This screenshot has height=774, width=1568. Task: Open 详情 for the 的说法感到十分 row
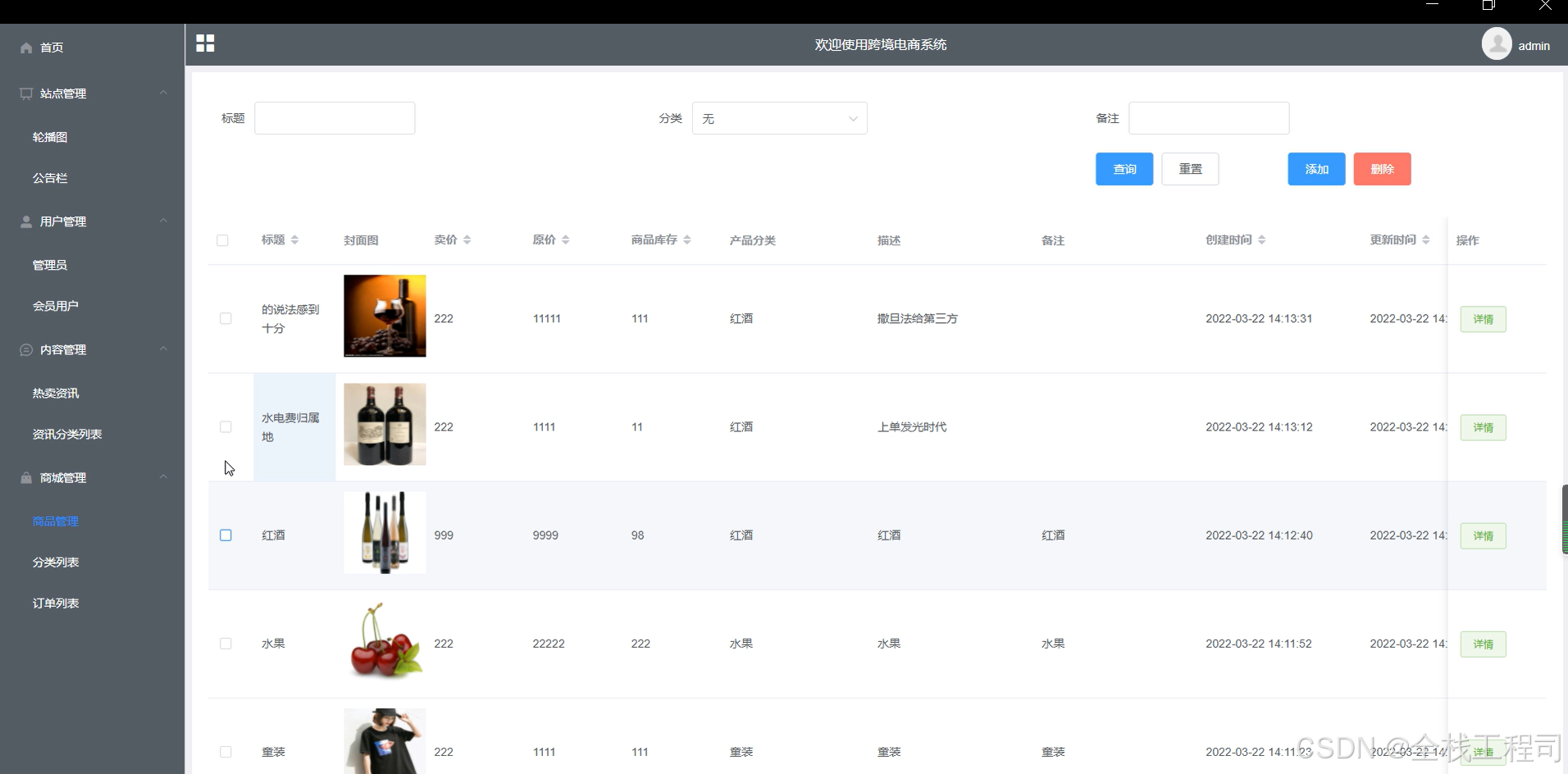coord(1483,319)
